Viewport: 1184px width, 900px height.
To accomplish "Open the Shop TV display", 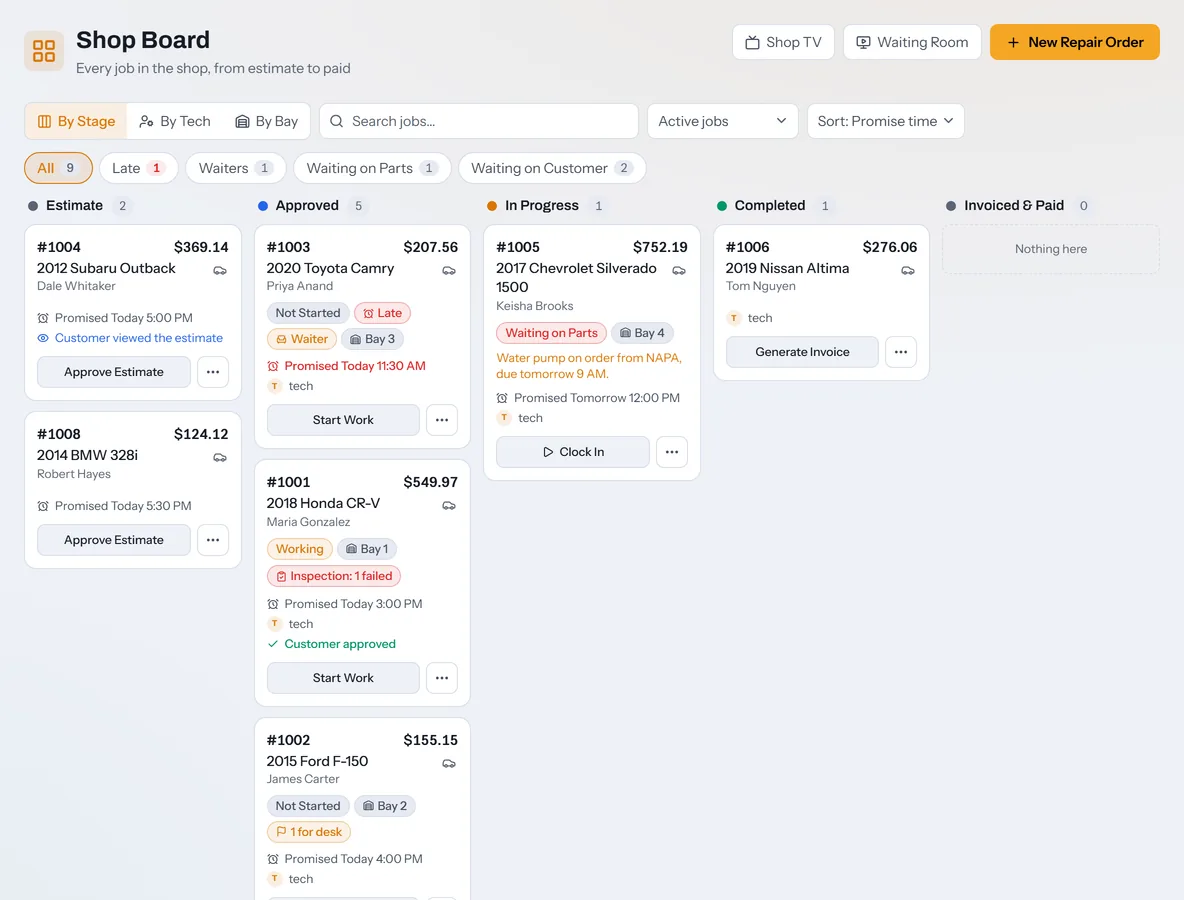I will [x=783, y=42].
